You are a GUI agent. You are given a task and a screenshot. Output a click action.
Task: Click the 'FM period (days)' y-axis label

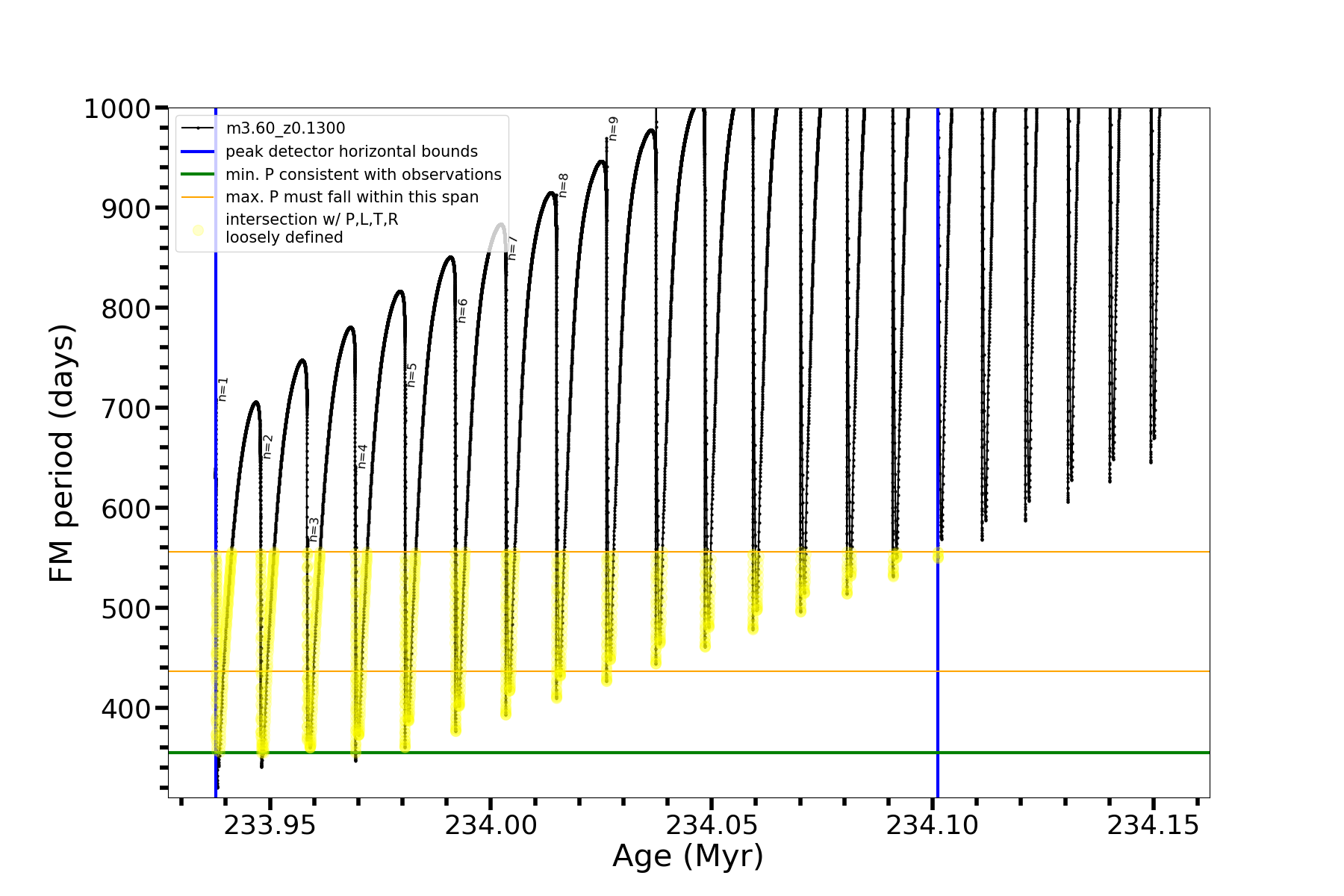tap(62, 452)
